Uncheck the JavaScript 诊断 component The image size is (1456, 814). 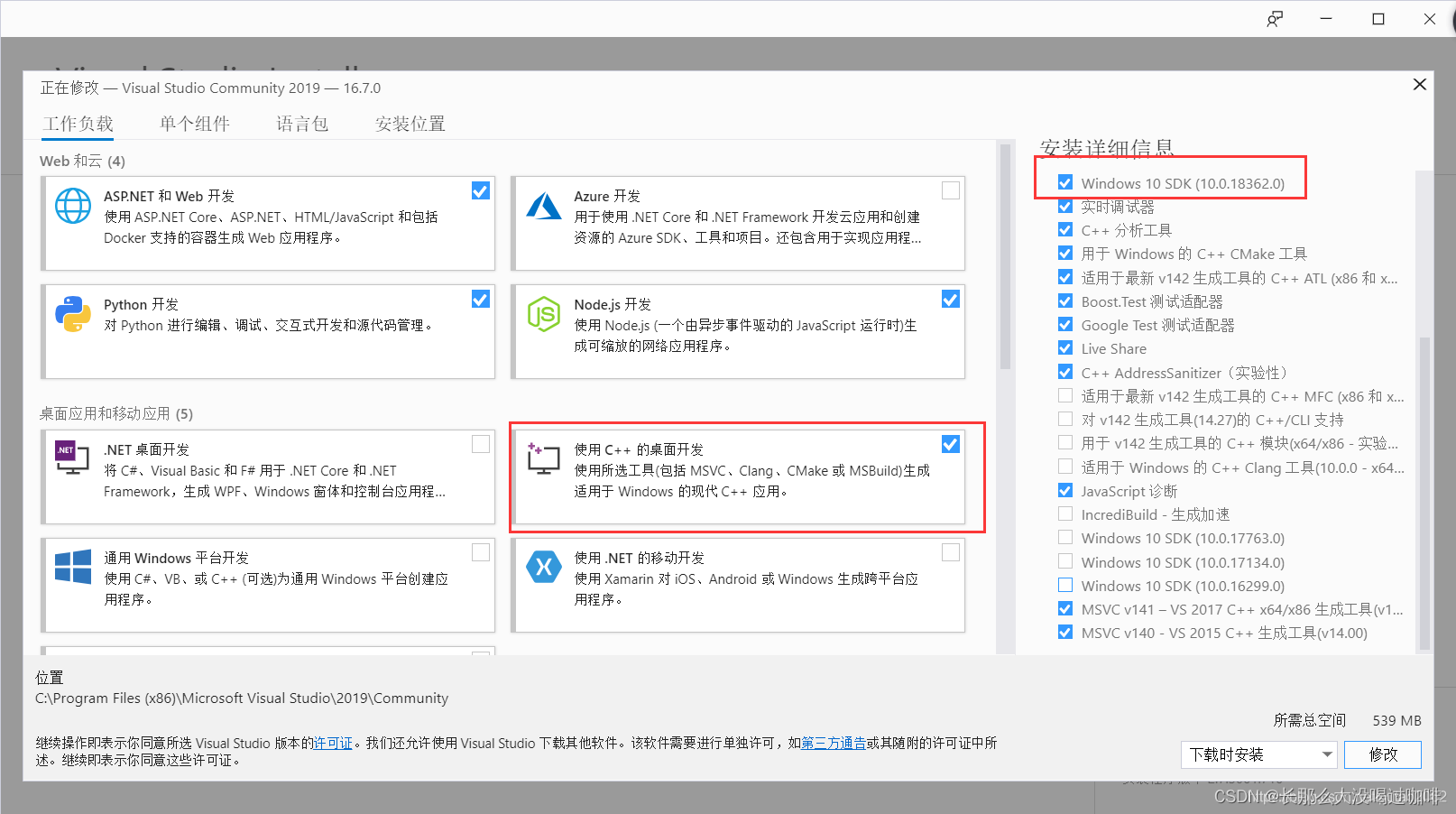coord(1065,490)
